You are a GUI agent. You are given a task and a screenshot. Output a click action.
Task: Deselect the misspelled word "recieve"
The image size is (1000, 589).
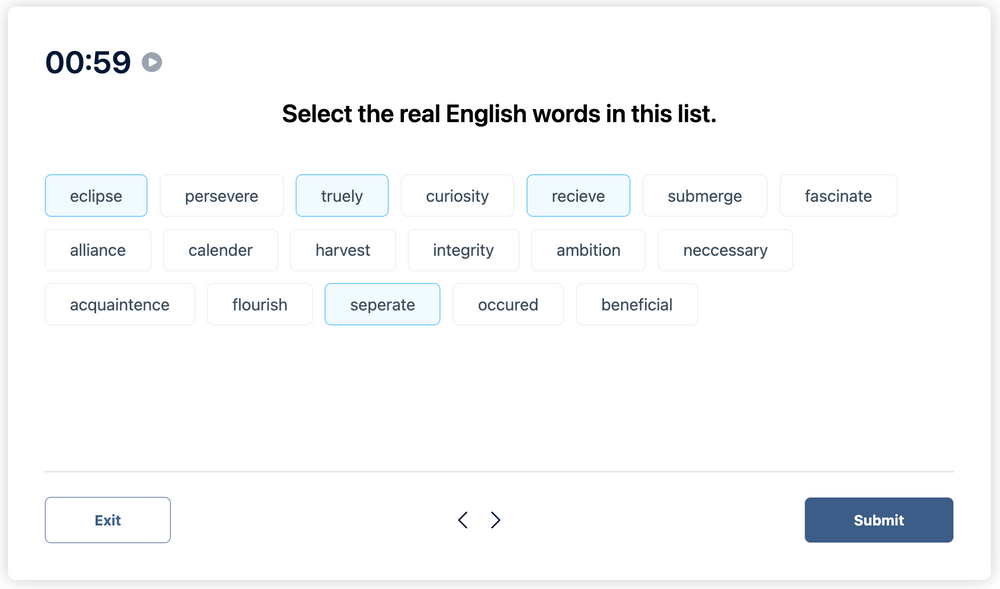578,195
